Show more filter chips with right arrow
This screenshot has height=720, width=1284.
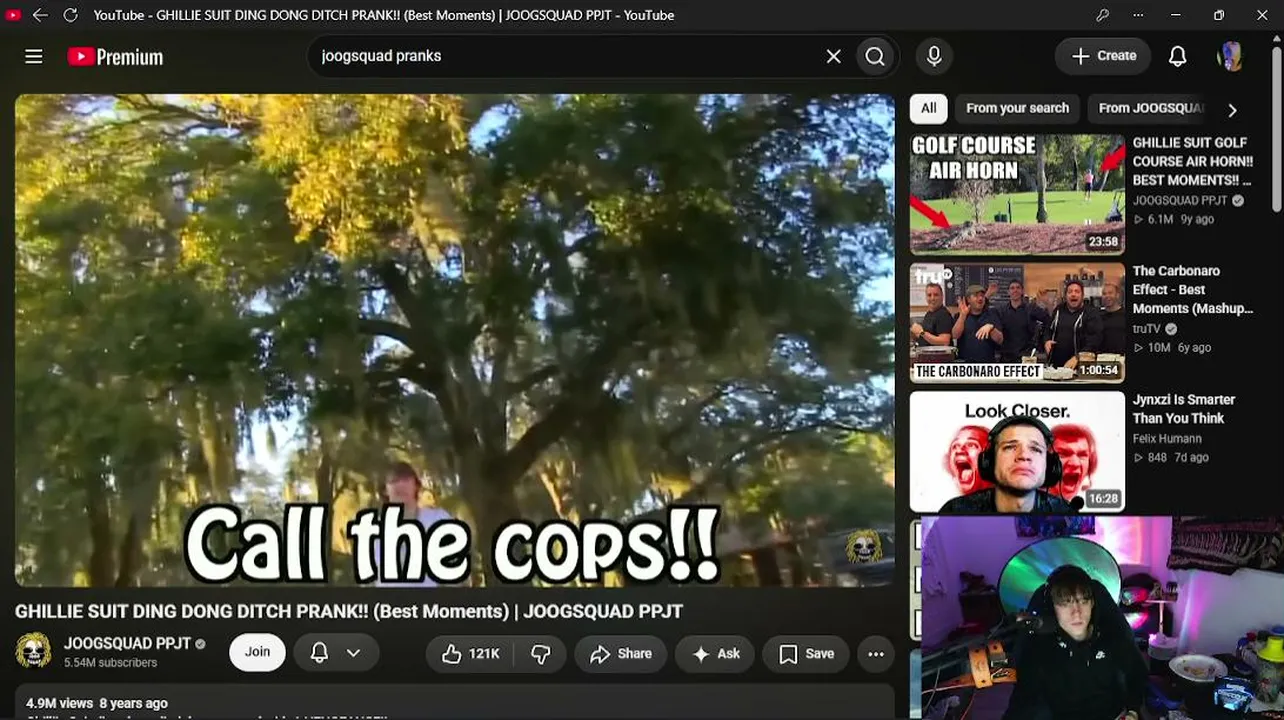pyautogui.click(x=1232, y=110)
